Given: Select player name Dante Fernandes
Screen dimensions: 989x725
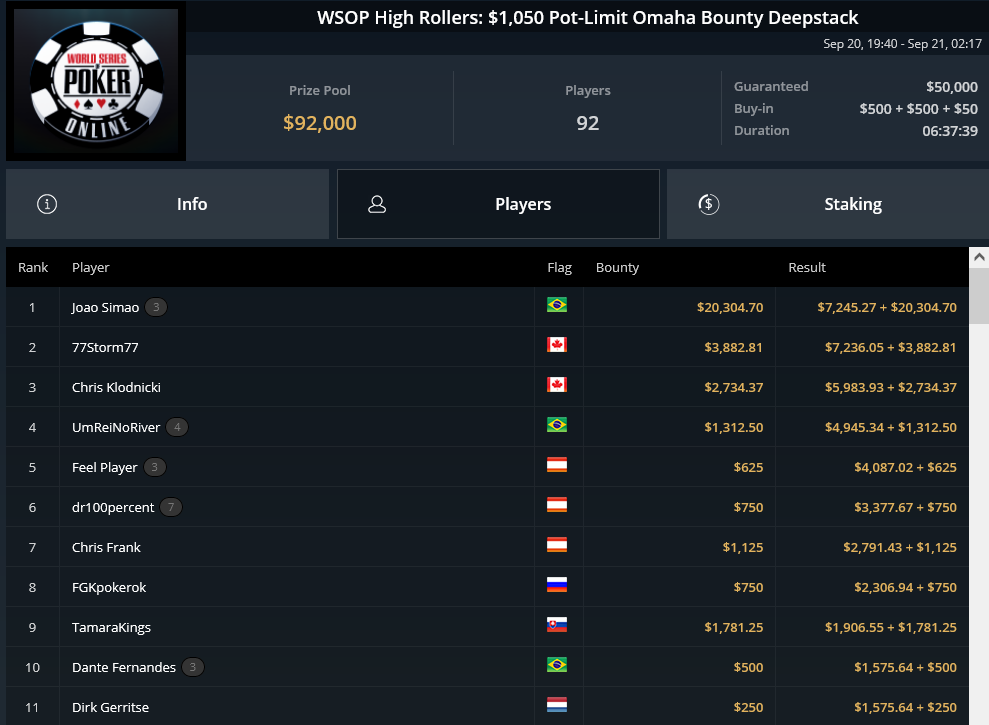Looking at the screenshot, I should (x=124, y=667).
